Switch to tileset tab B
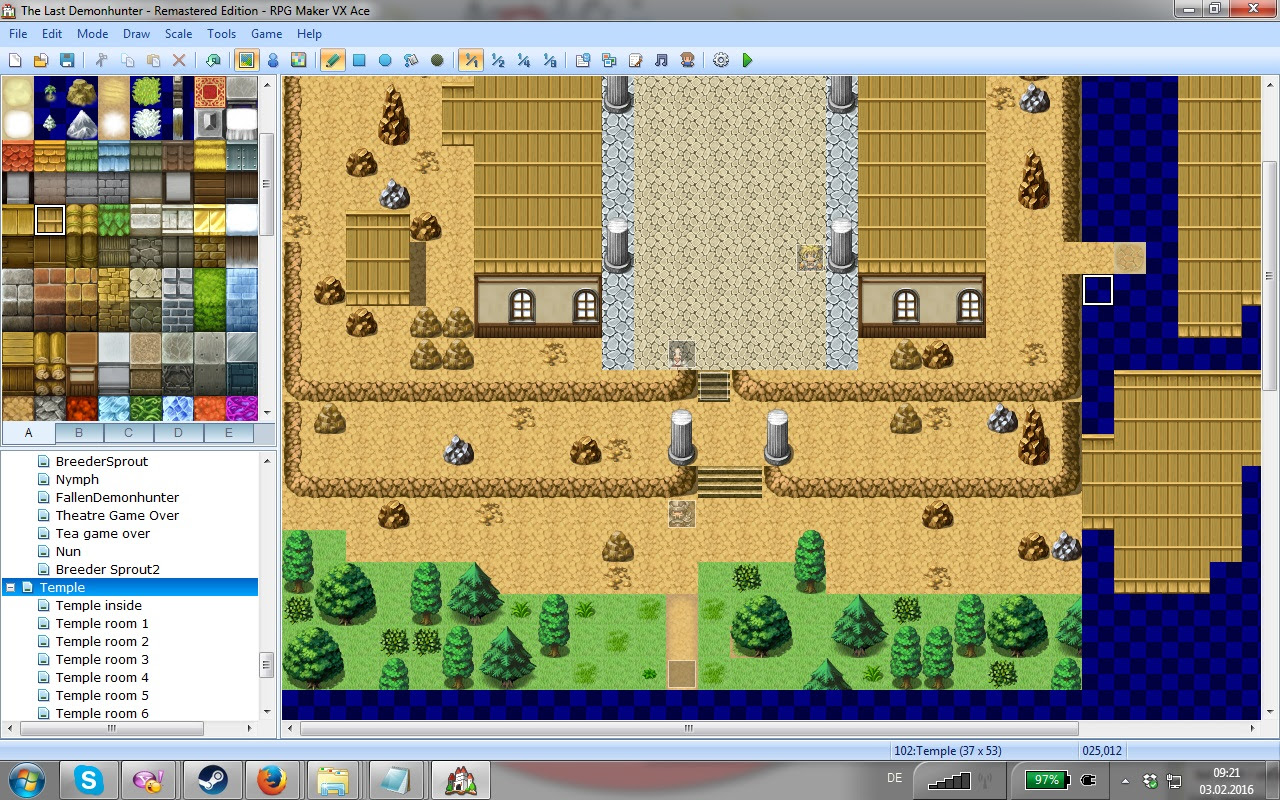This screenshot has width=1280, height=800. click(x=79, y=433)
